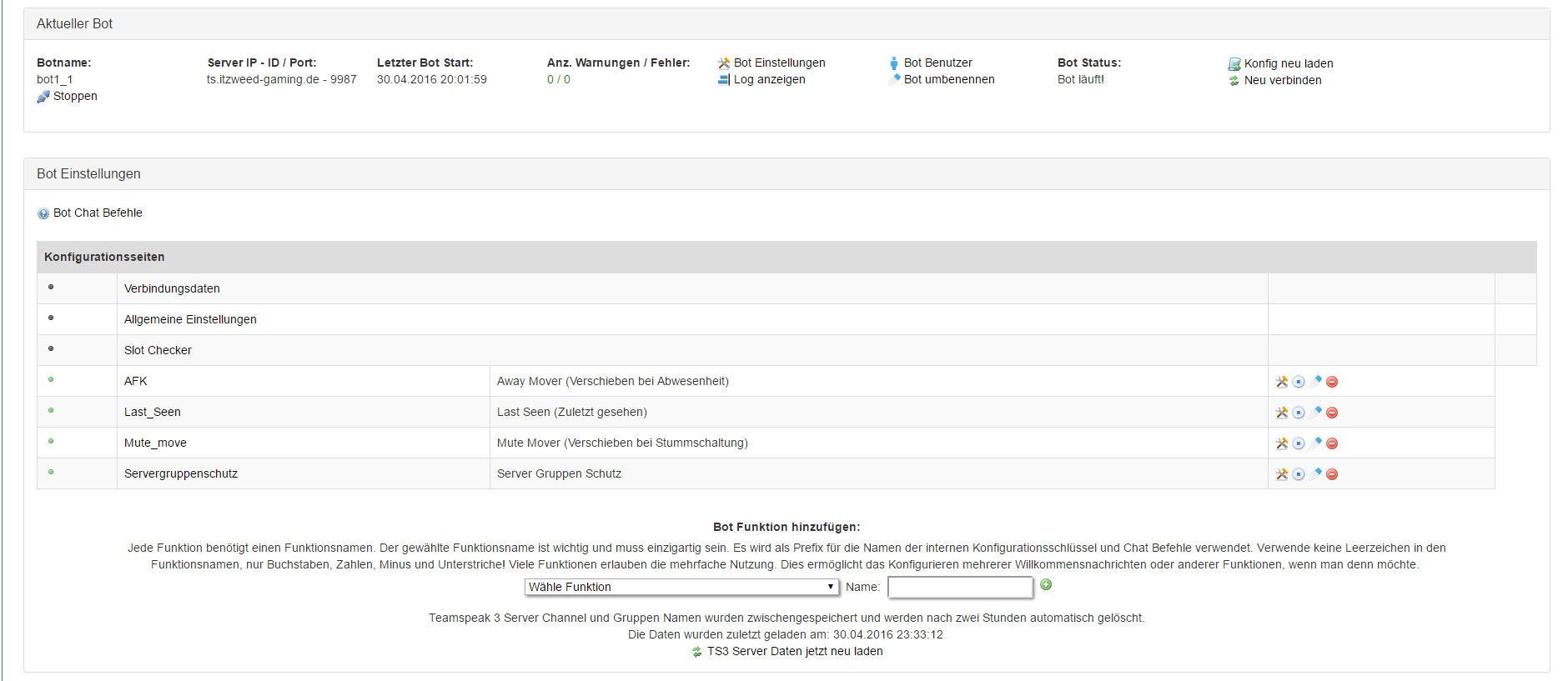Reload config with Konfig neu laden
The image size is (1568, 681).
click(x=1288, y=63)
